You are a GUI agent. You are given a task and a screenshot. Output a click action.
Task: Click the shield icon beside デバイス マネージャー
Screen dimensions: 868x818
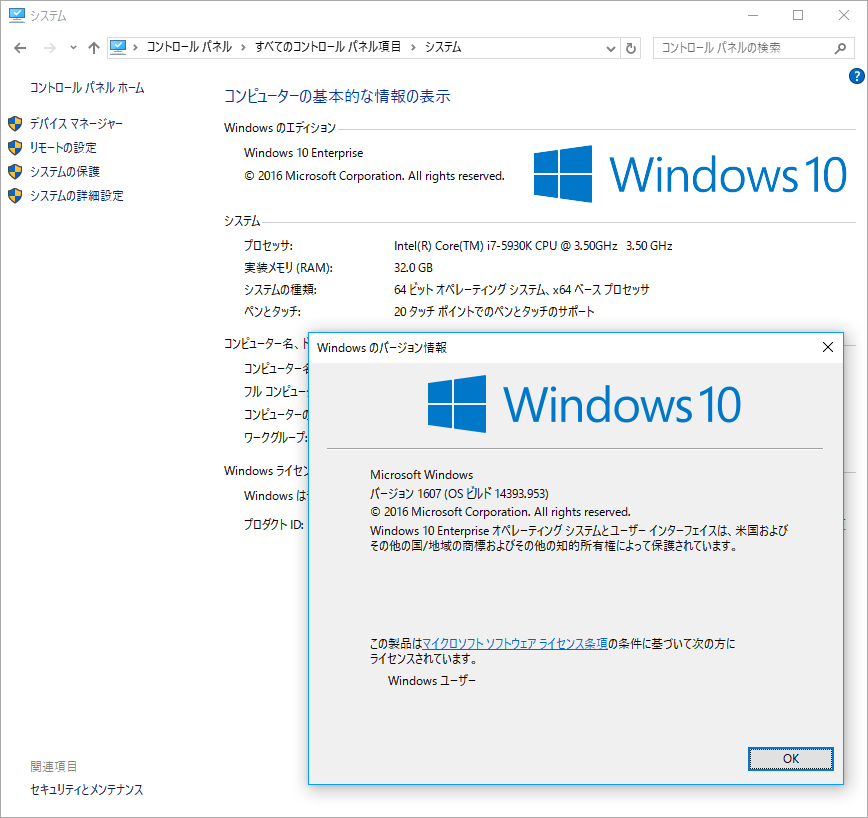click(x=15, y=124)
